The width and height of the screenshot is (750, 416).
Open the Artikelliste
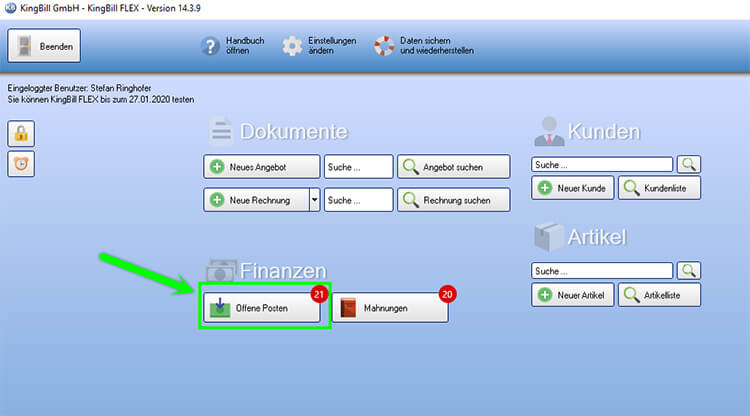(660, 295)
